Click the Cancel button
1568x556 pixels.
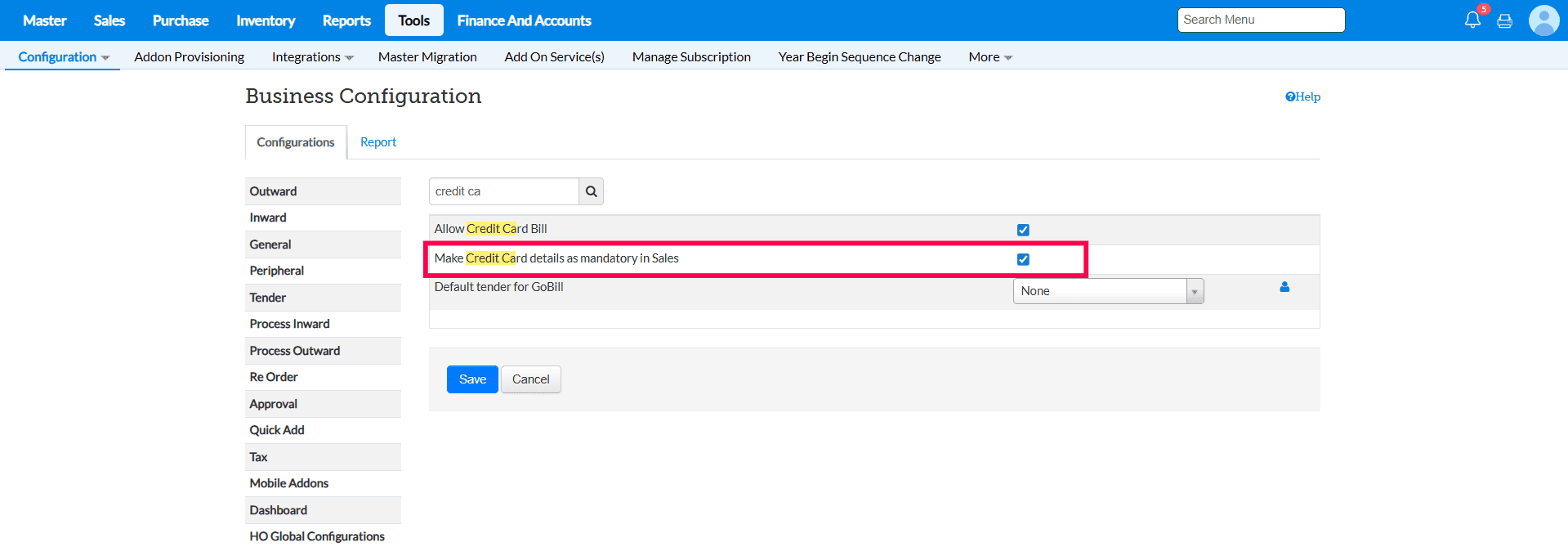[x=530, y=379]
